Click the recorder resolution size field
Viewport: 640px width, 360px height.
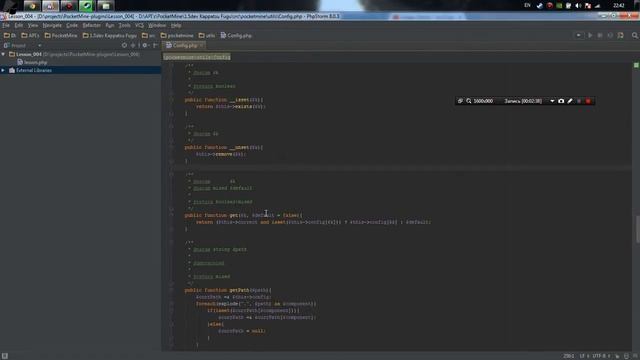pos(483,101)
